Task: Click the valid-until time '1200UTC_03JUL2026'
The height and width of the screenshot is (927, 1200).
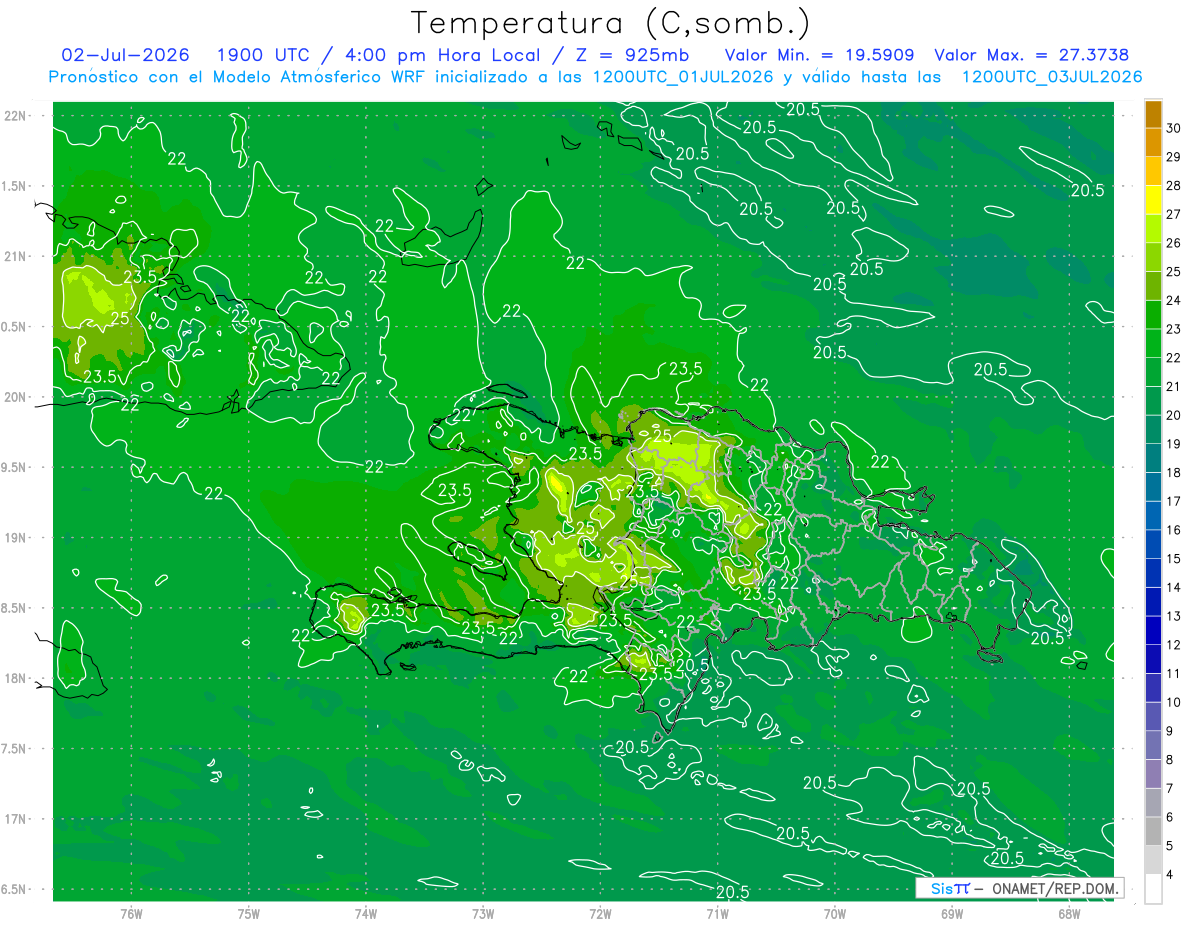Action: (x=1052, y=77)
